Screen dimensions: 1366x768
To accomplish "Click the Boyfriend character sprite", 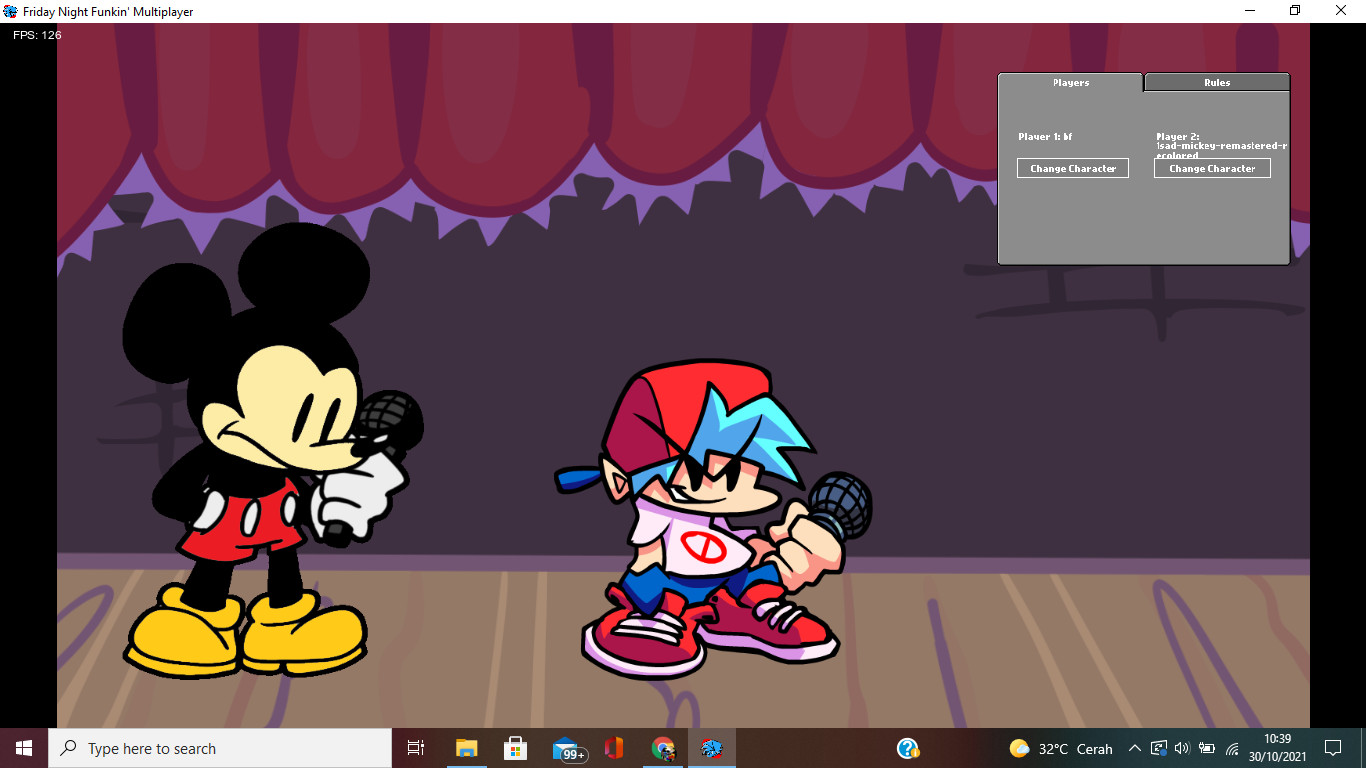I will [714, 520].
